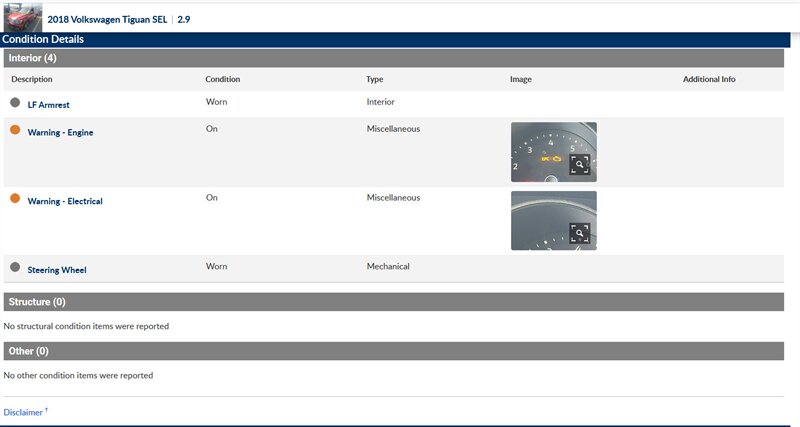
Task: Expand the Other (0) section header
Action: point(28,351)
